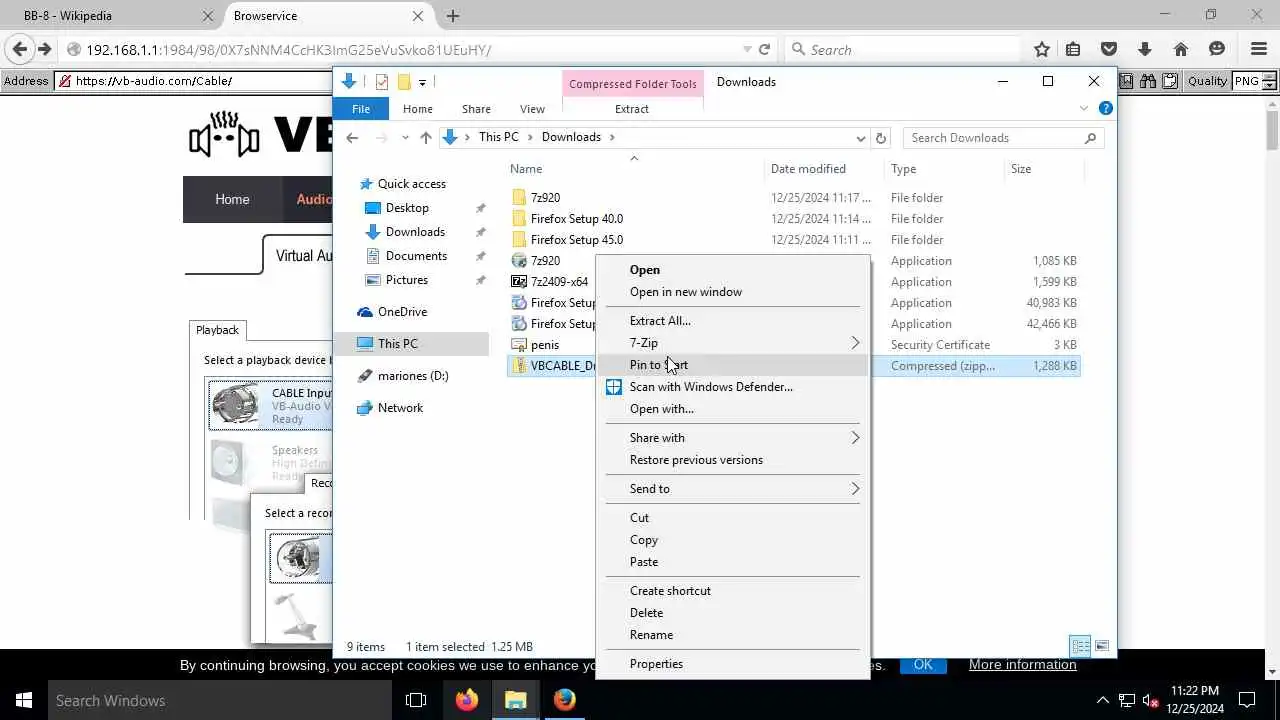
Task: Click the Properties quick access toolbar icon
Action: pos(381,82)
